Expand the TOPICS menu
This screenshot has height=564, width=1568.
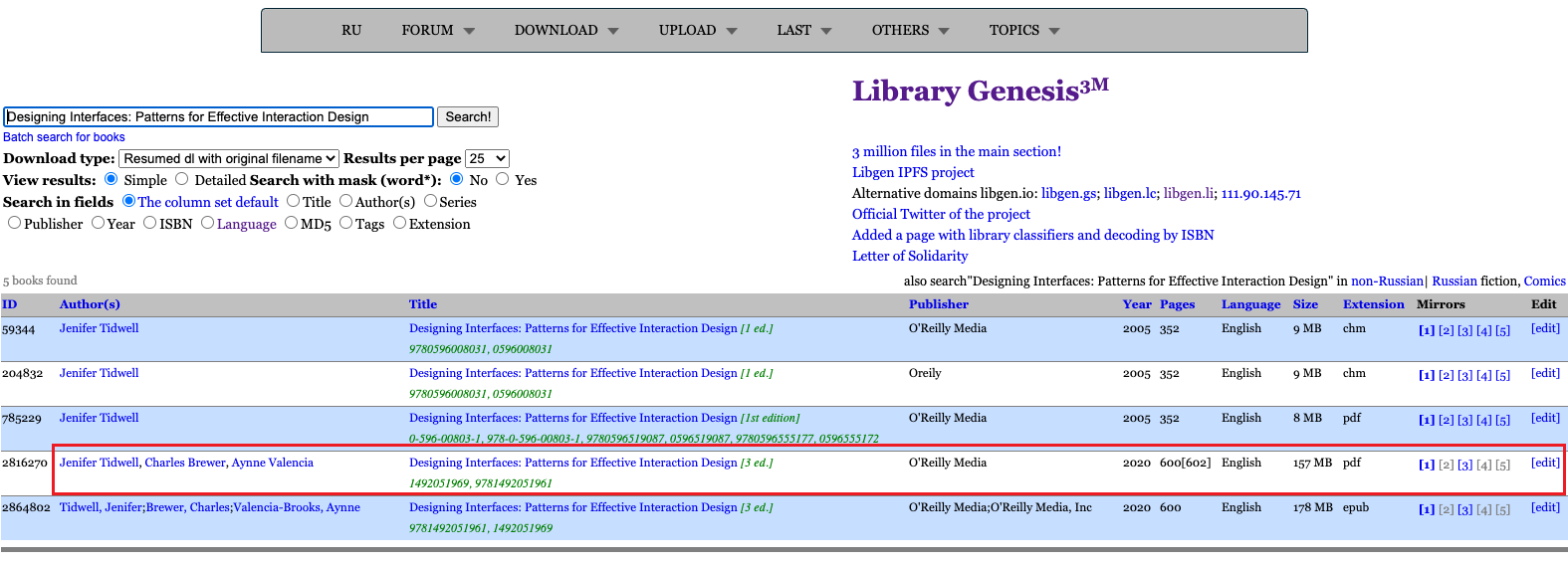[1024, 31]
